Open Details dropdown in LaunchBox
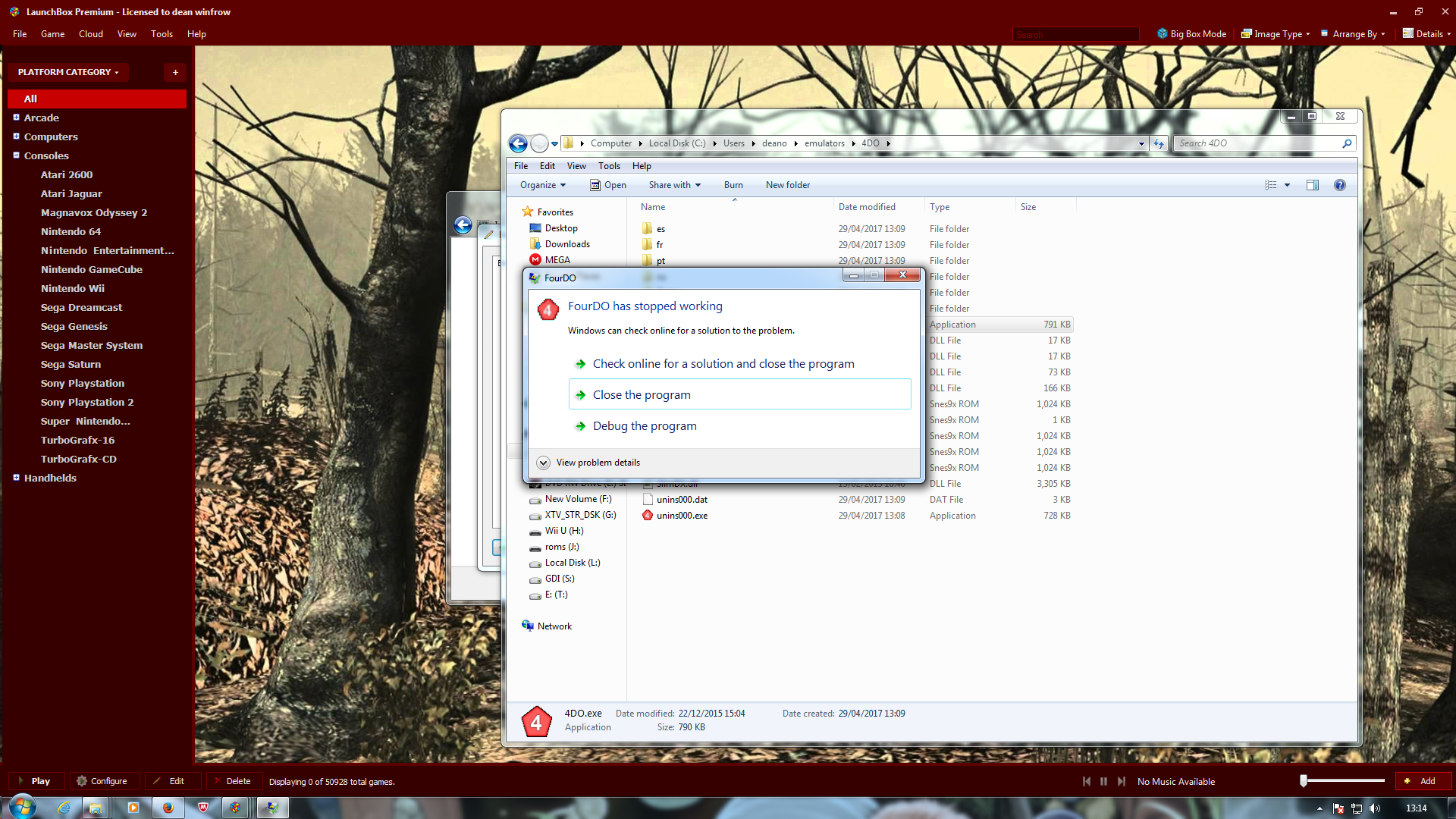The width and height of the screenshot is (1456, 819). (x=1426, y=34)
